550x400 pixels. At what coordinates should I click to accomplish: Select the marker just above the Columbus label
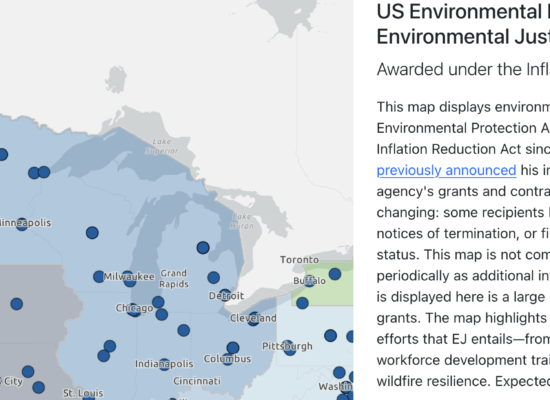(233, 348)
